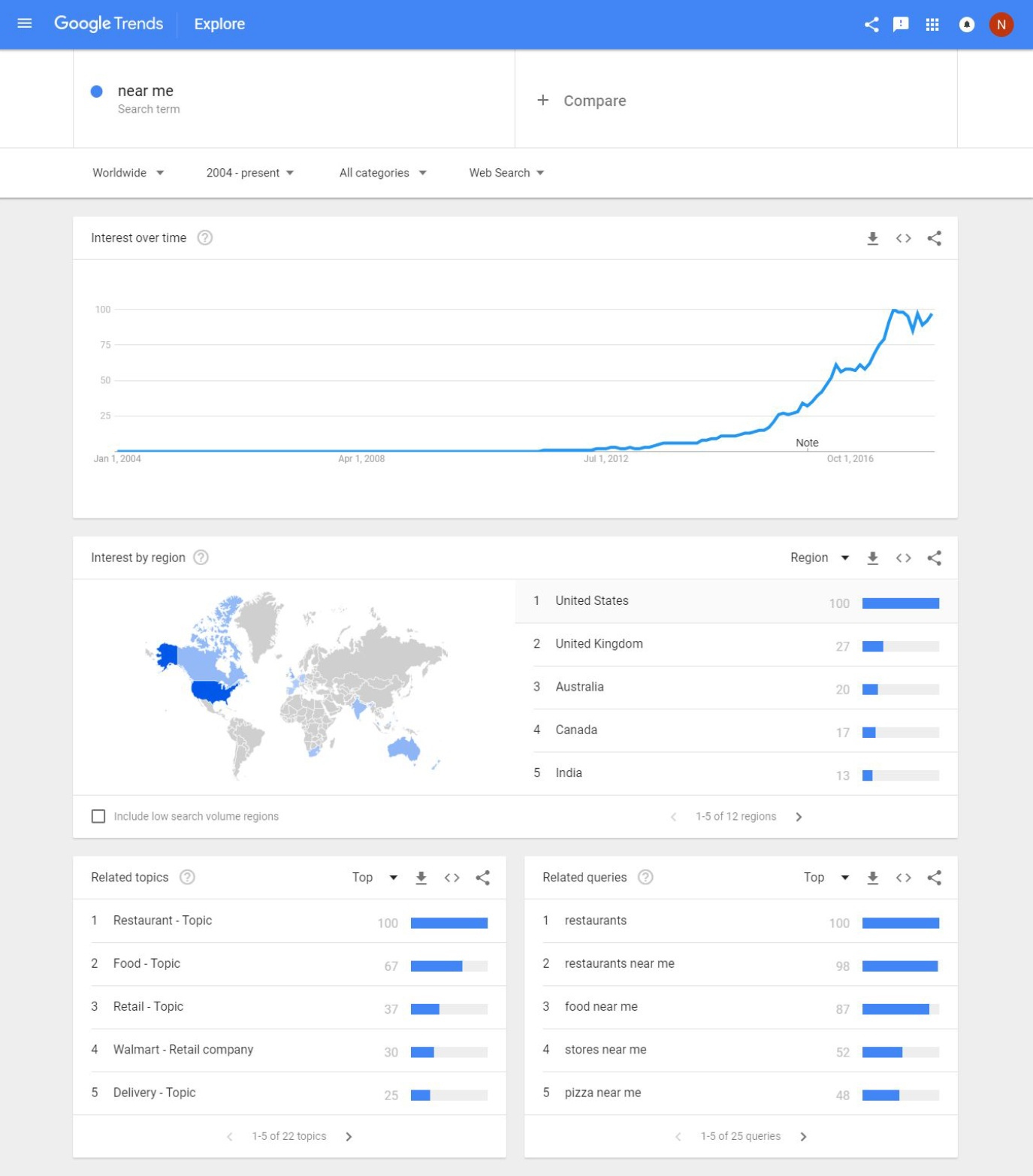Click Australia on the world map
The width and height of the screenshot is (1033, 1176).
(x=403, y=748)
